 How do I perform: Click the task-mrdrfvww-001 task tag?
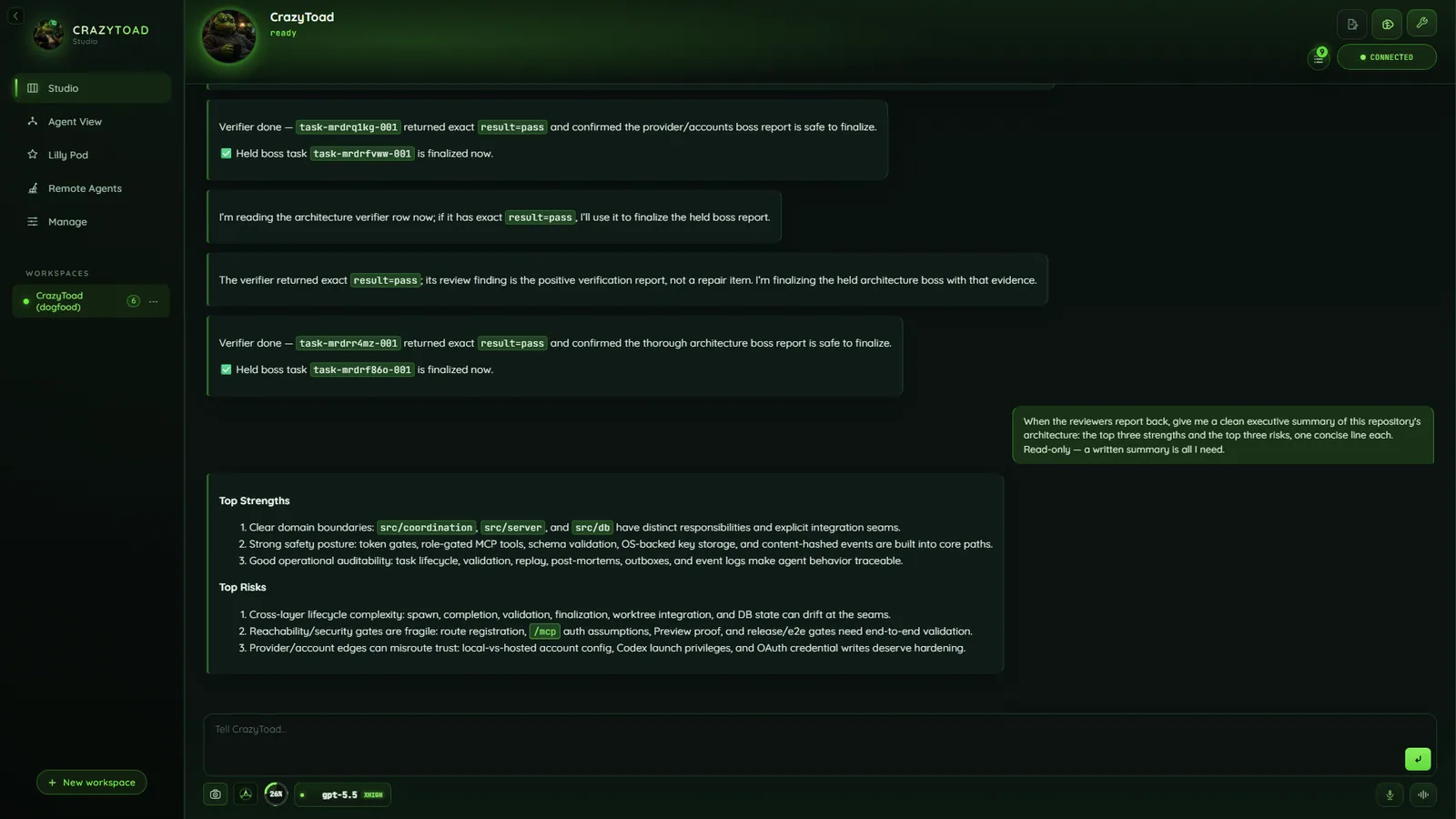click(x=362, y=154)
